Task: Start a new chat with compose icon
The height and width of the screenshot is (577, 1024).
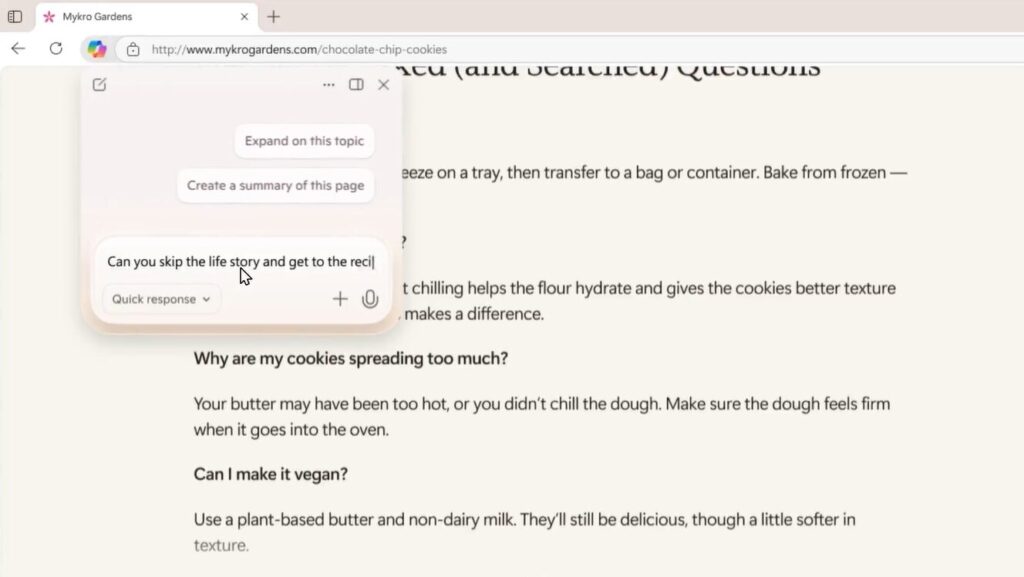Action: click(99, 85)
